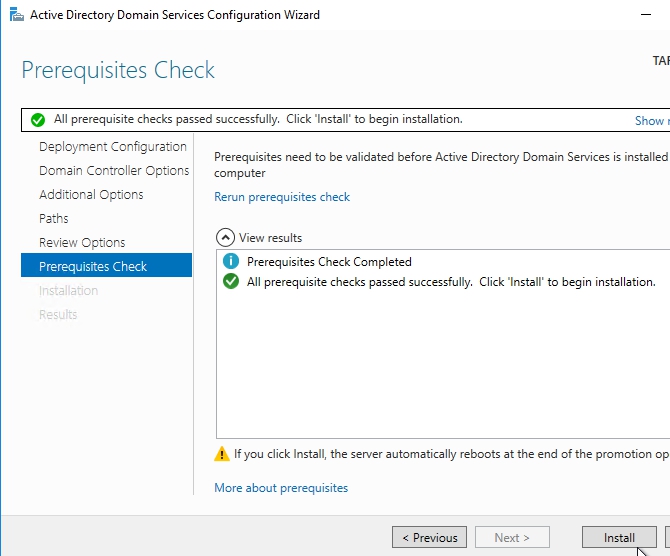Open Deployment Configuration step
Screen dimensions: 670x556
click(x=113, y=147)
